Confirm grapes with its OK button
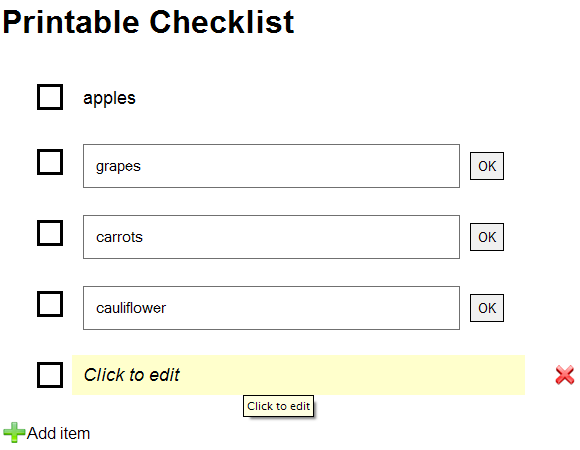The height and width of the screenshot is (450, 580). [x=487, y=166]
